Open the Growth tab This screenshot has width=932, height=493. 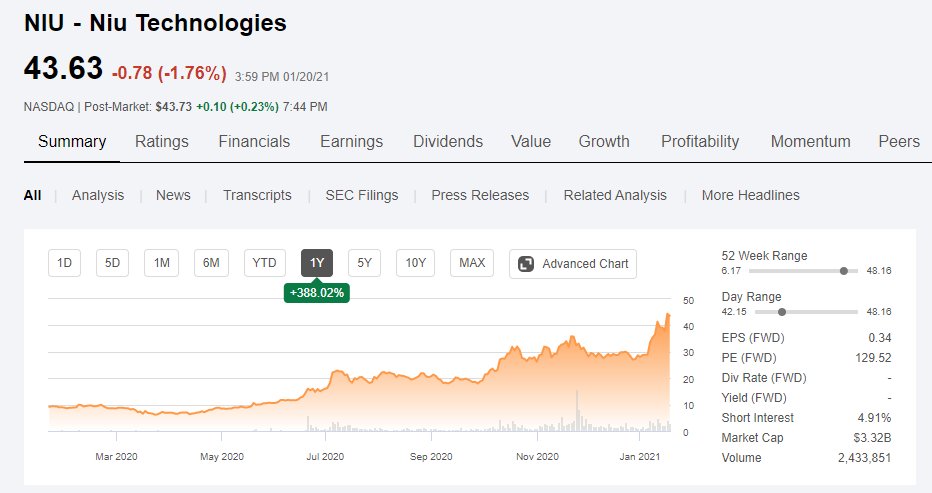(x=604, y=142)
